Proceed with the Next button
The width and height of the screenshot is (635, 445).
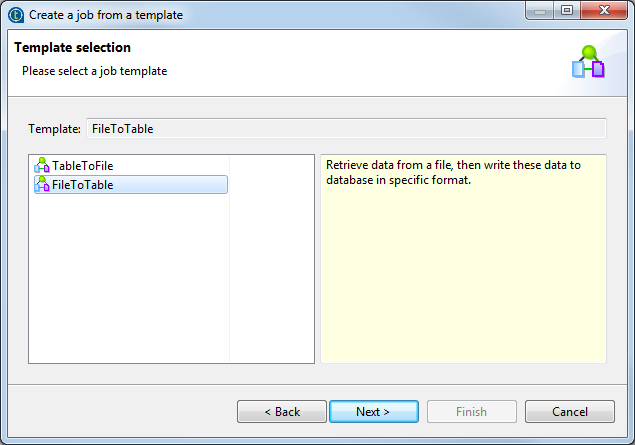373,411
